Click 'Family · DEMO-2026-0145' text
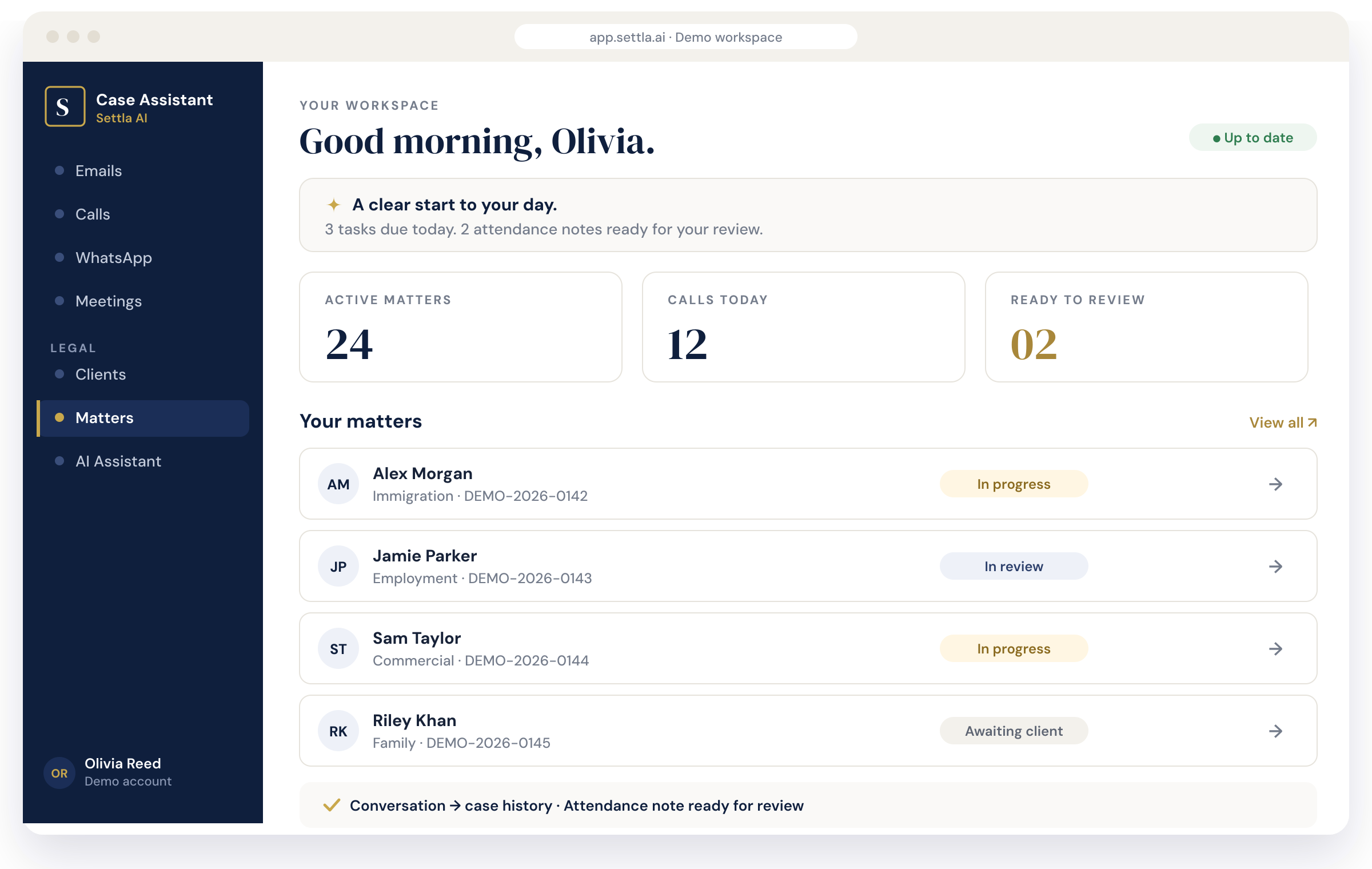Screen dimensions: 1372x869 point(461,743)
